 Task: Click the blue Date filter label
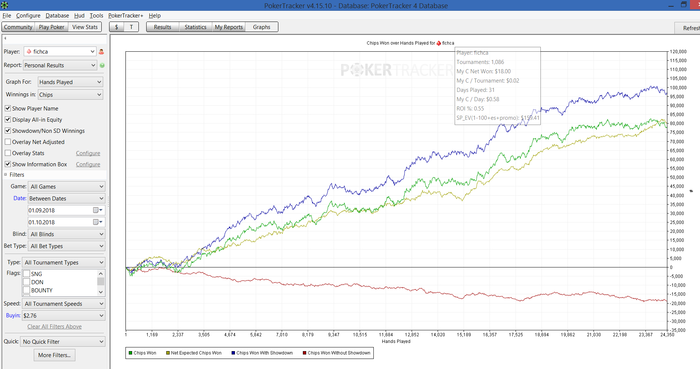pyautogui.click(x=19, y=198)
